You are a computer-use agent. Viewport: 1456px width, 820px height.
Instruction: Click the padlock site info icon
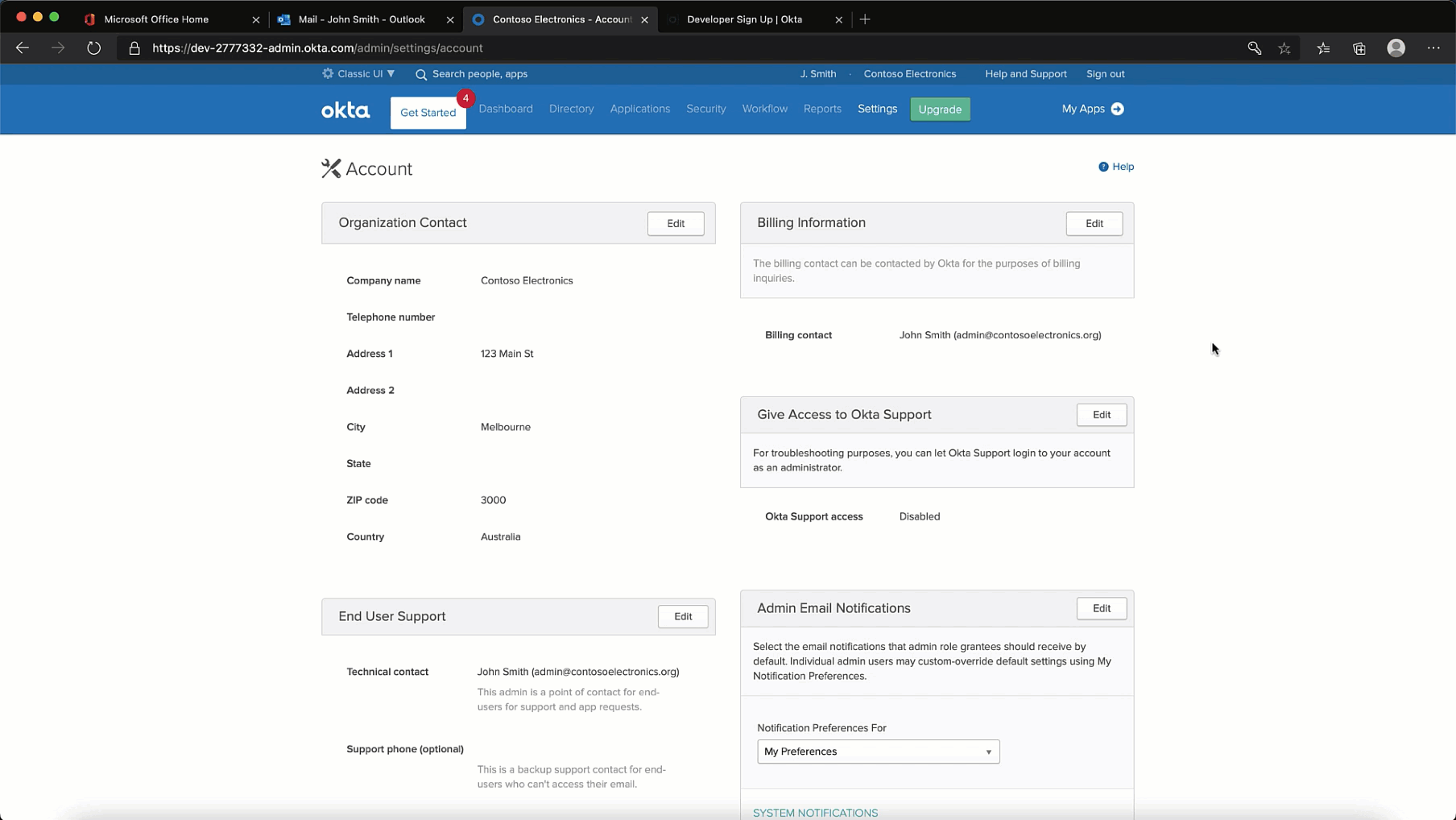click(x=134, y=48)
